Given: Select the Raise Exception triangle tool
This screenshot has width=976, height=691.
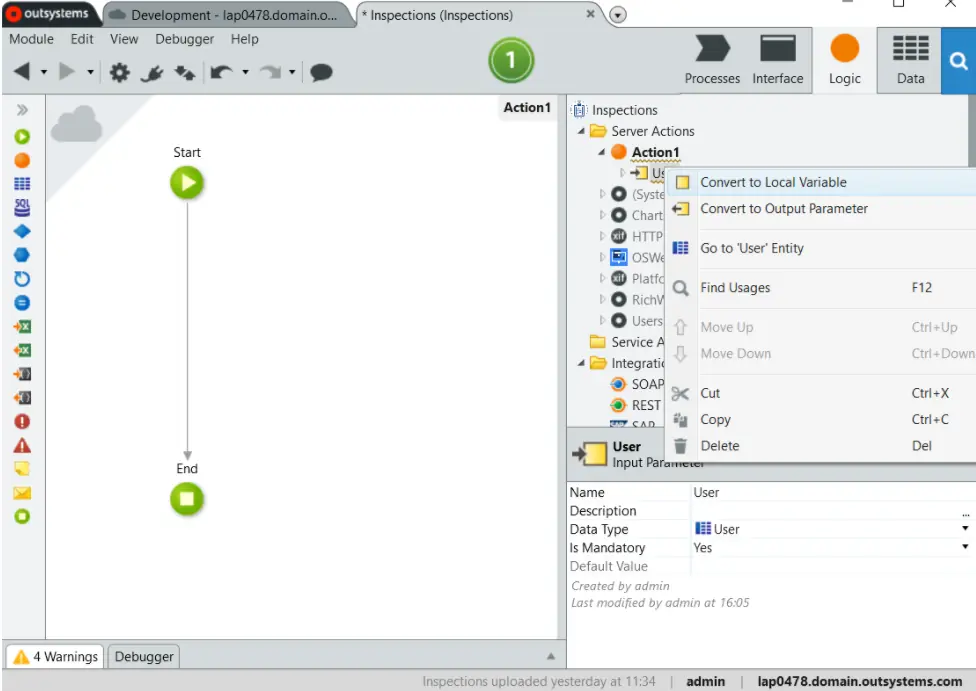Looking at the screenshot, I should click(22, 445).
